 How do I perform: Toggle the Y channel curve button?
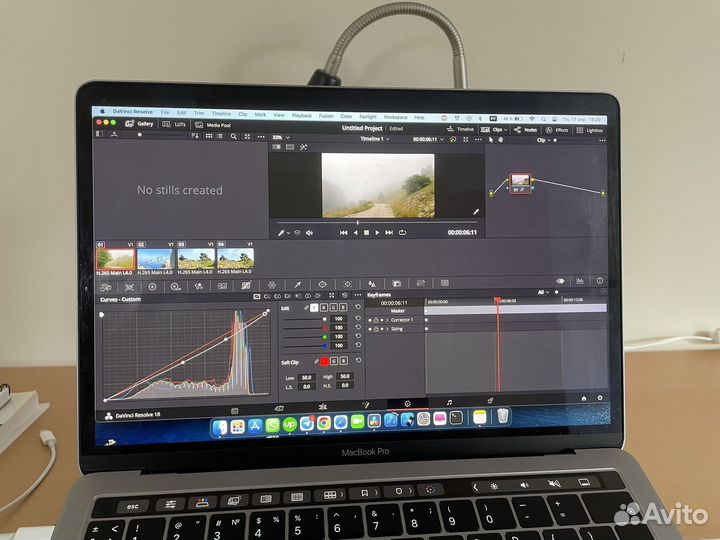pos(314,307)
